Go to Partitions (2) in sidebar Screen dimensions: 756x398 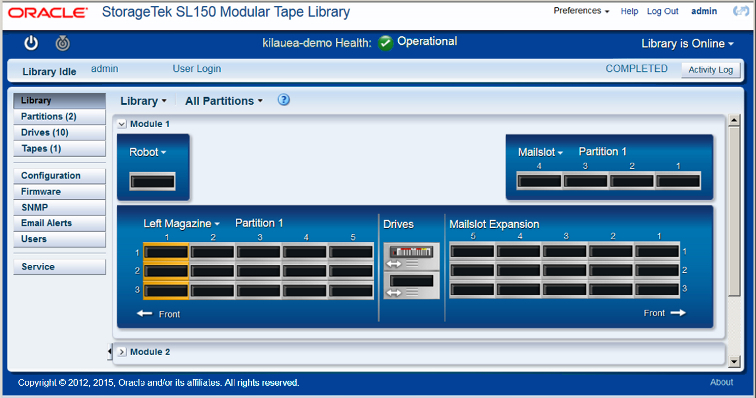pos(59,116)
